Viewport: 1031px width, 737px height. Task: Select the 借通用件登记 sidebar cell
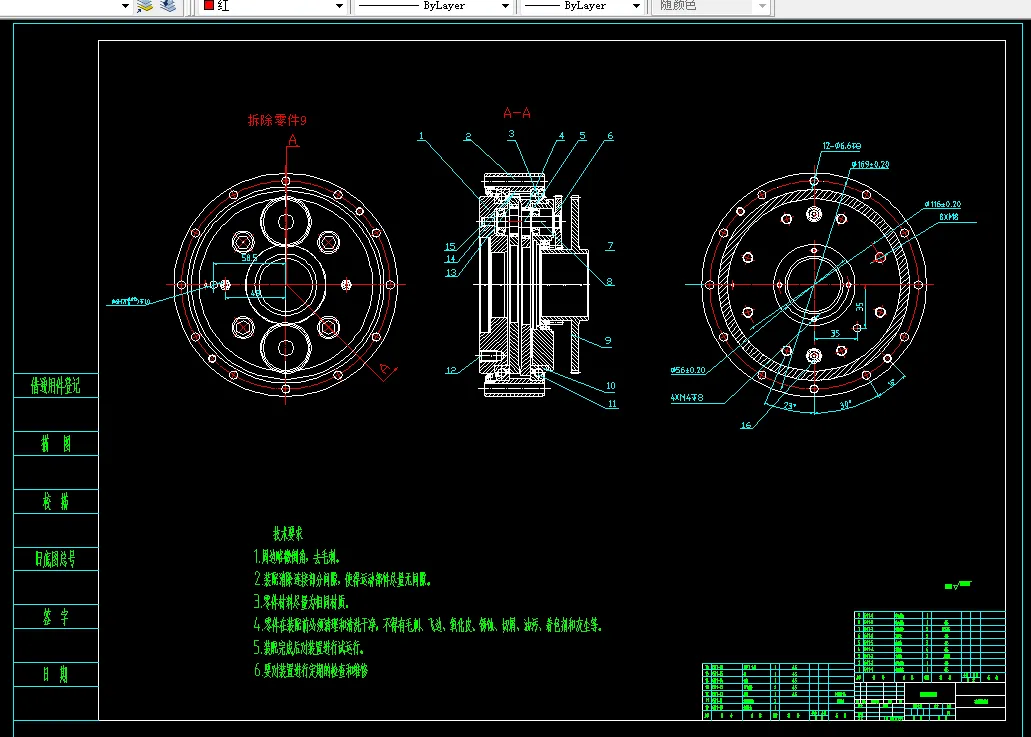click(x=56, y=385)
